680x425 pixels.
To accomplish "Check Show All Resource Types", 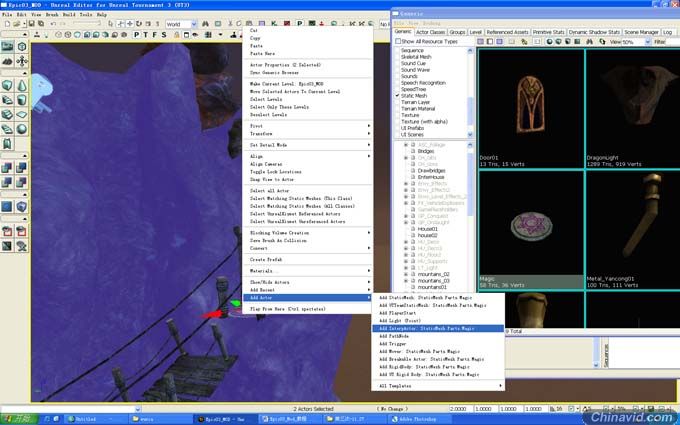I will coord(398,41).
